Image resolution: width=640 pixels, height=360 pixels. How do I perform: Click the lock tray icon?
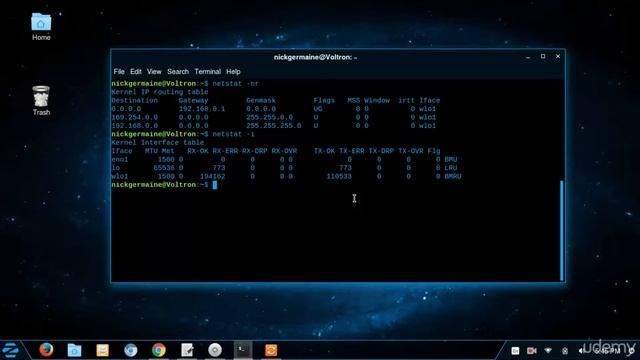(565, 351)
